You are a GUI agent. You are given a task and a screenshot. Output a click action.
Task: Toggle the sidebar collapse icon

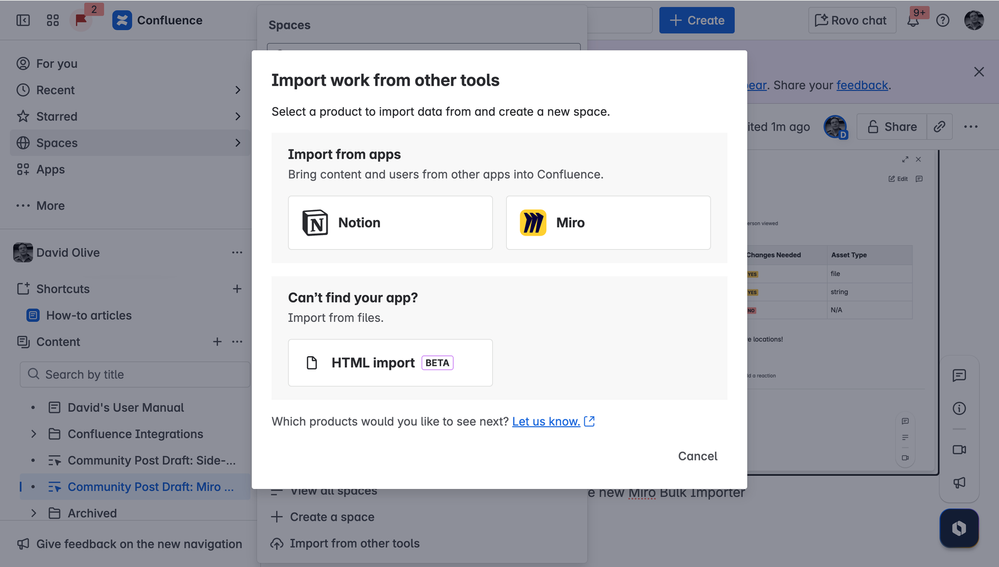[x=23, y=20]
